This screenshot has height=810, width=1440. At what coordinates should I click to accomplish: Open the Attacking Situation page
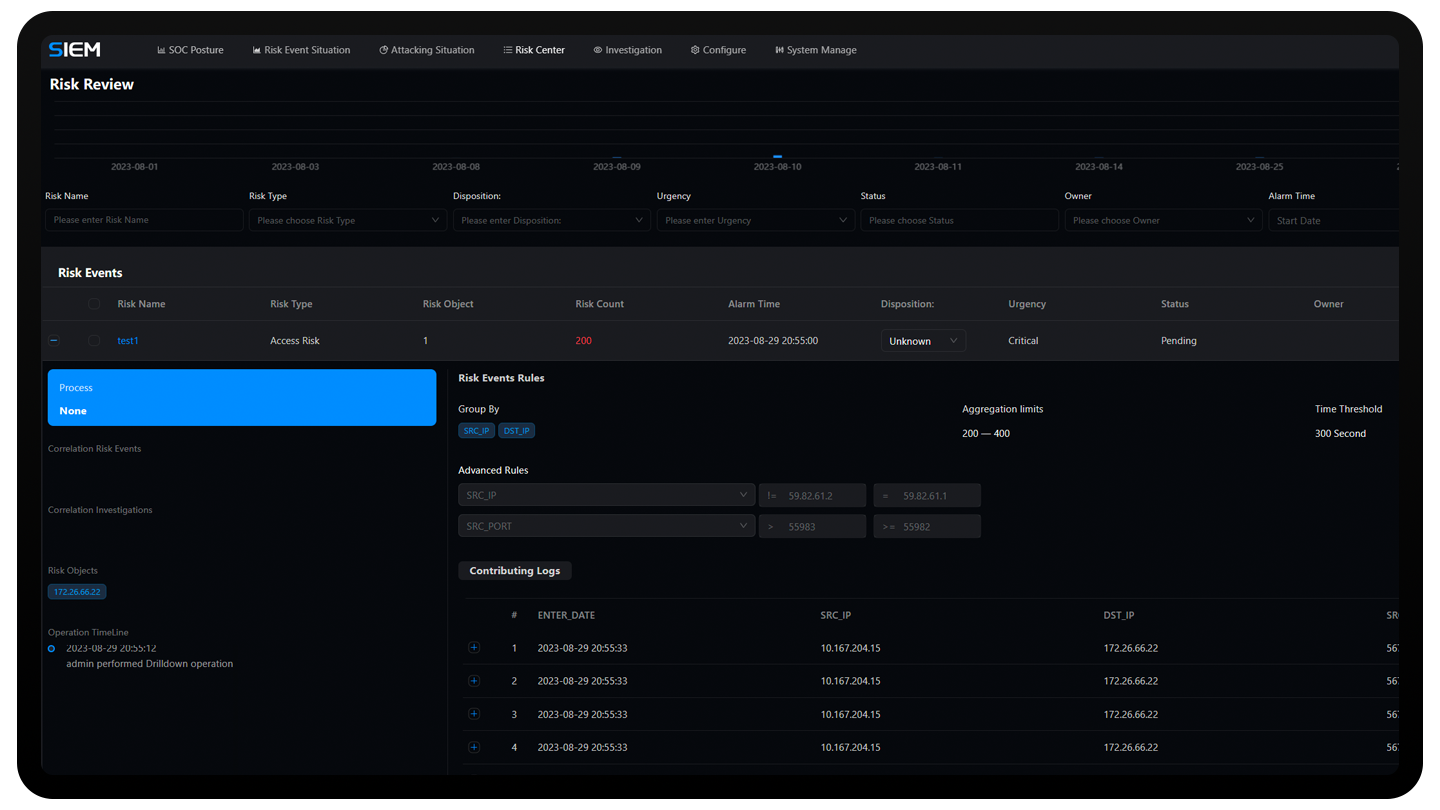coord(426,50)
